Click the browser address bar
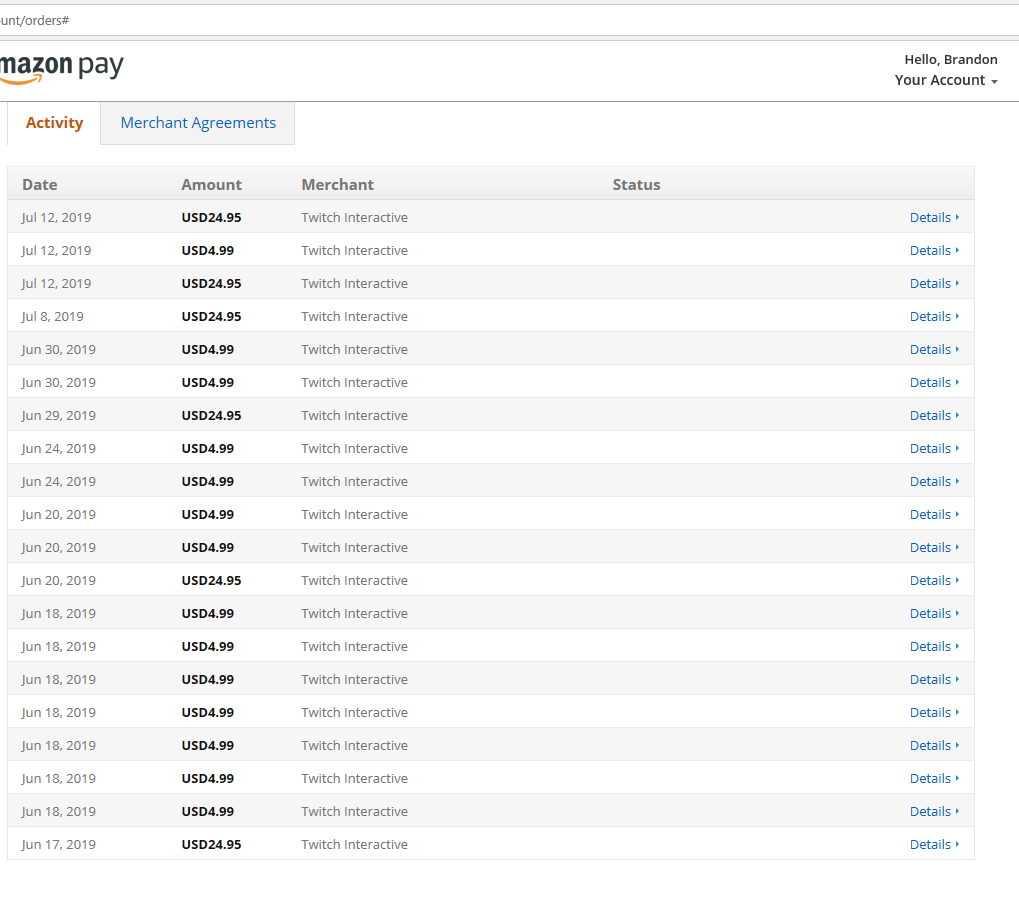Image resolution: width=1019 pixels, height=898 pixels. [x=510, y=20]
